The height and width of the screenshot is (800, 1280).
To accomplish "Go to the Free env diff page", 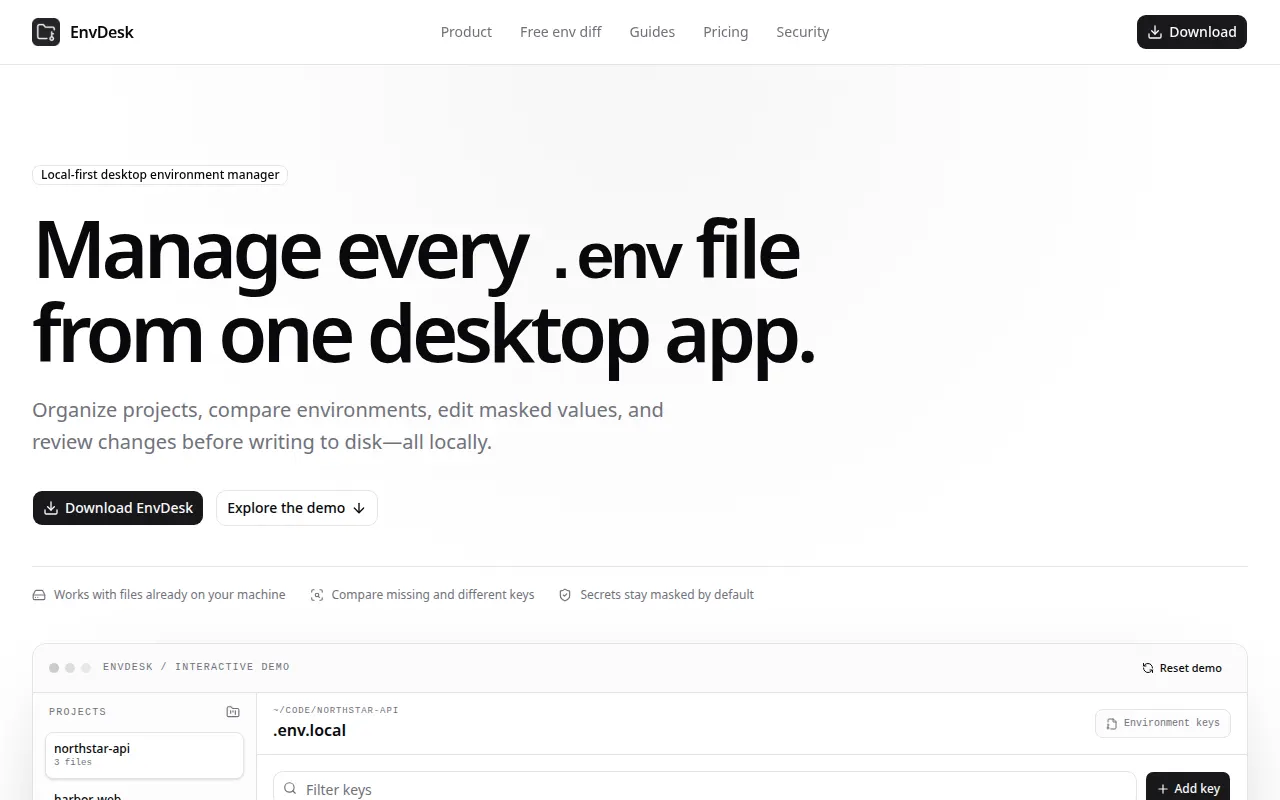I will pos(561,32).
